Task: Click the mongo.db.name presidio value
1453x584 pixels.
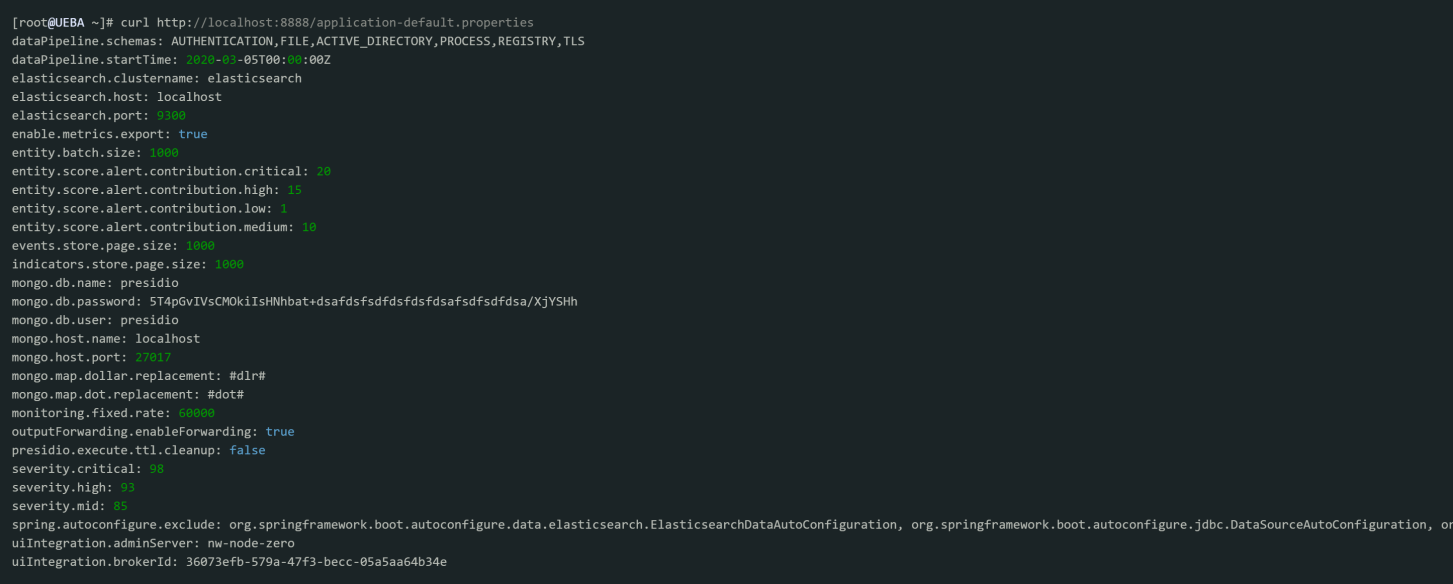Action: (x=149, y=283)
